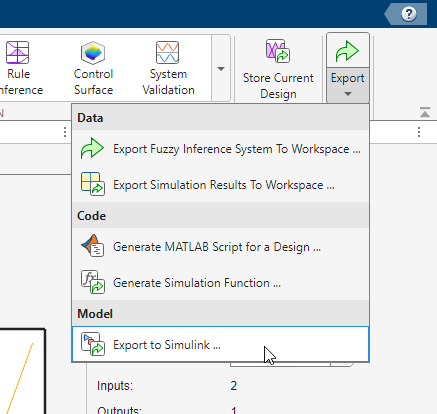
Task: Select Generate Simulation Function
Action: tap(221, 283)
